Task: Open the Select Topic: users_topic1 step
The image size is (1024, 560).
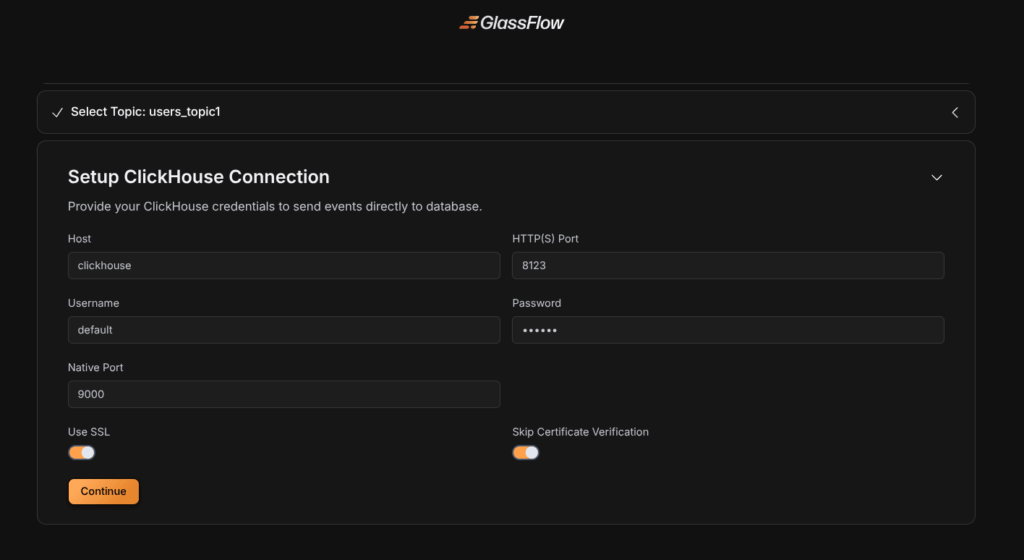Action: 145,112
